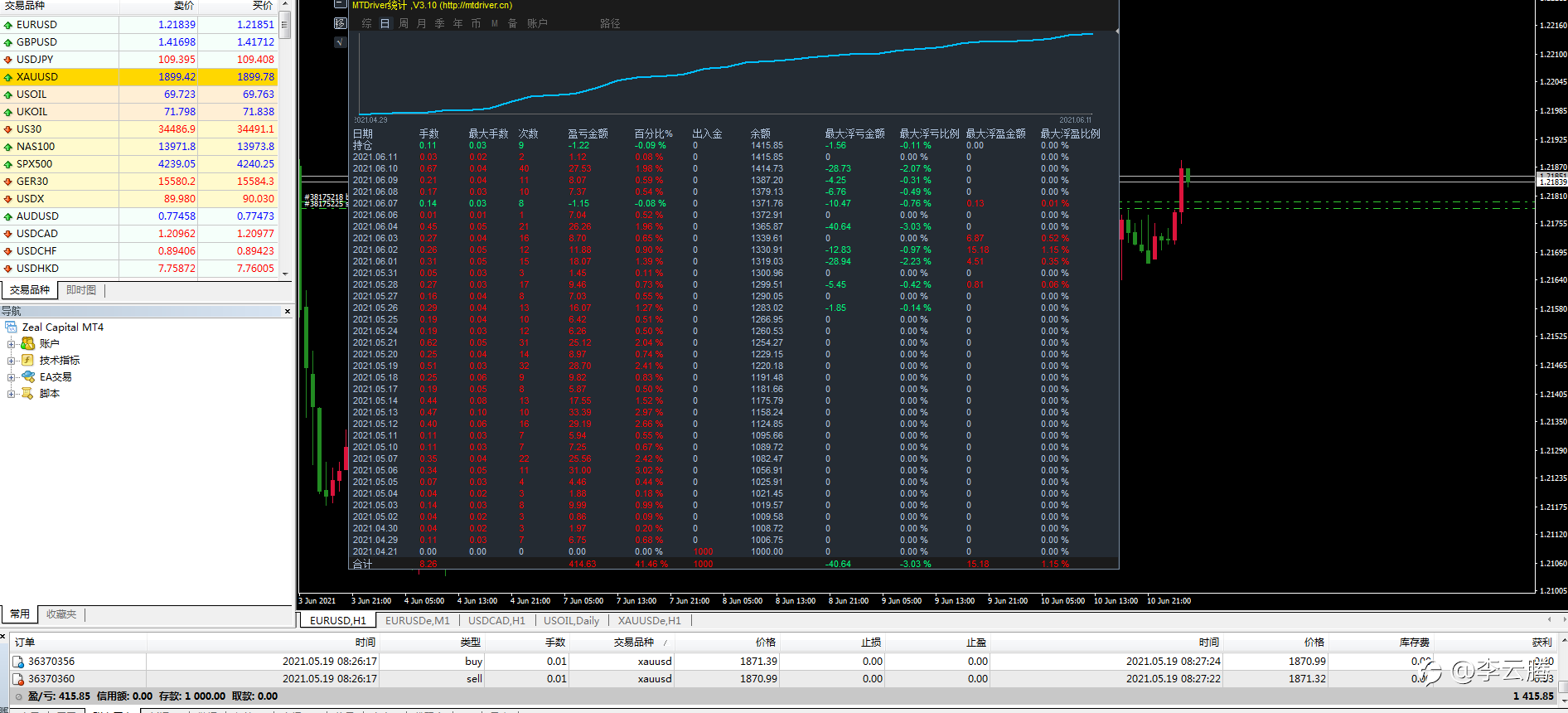Switch to the USDCAD,H1 chart tab
1568x713 pixels.
click(x=496, y=621)
